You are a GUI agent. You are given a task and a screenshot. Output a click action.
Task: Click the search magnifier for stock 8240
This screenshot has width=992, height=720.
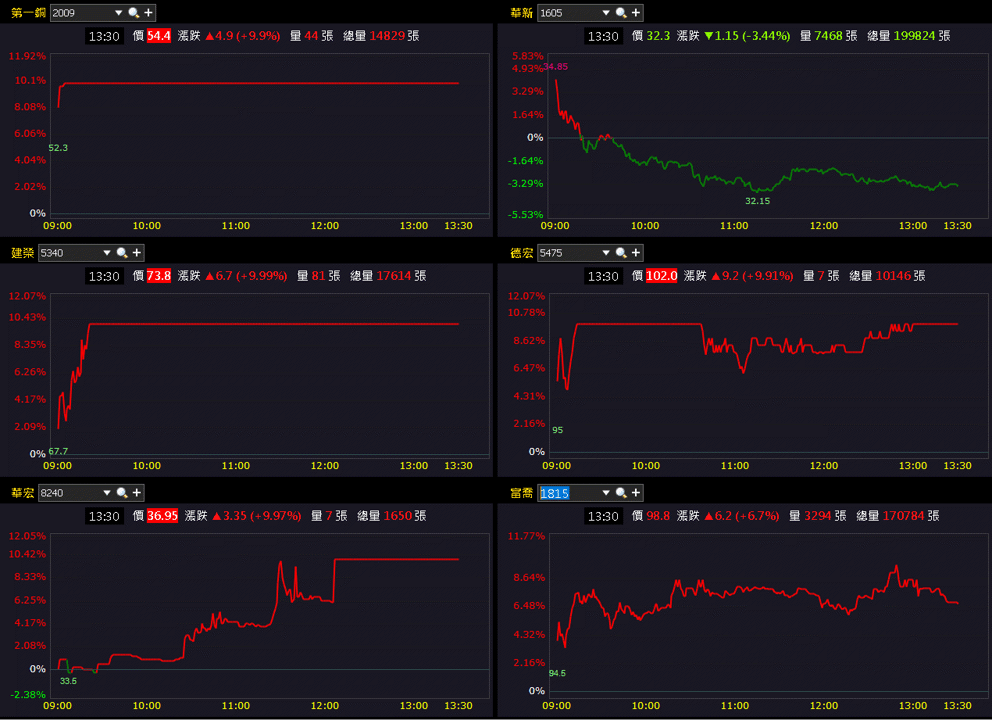pyautogui.click(x=121, y=493)
